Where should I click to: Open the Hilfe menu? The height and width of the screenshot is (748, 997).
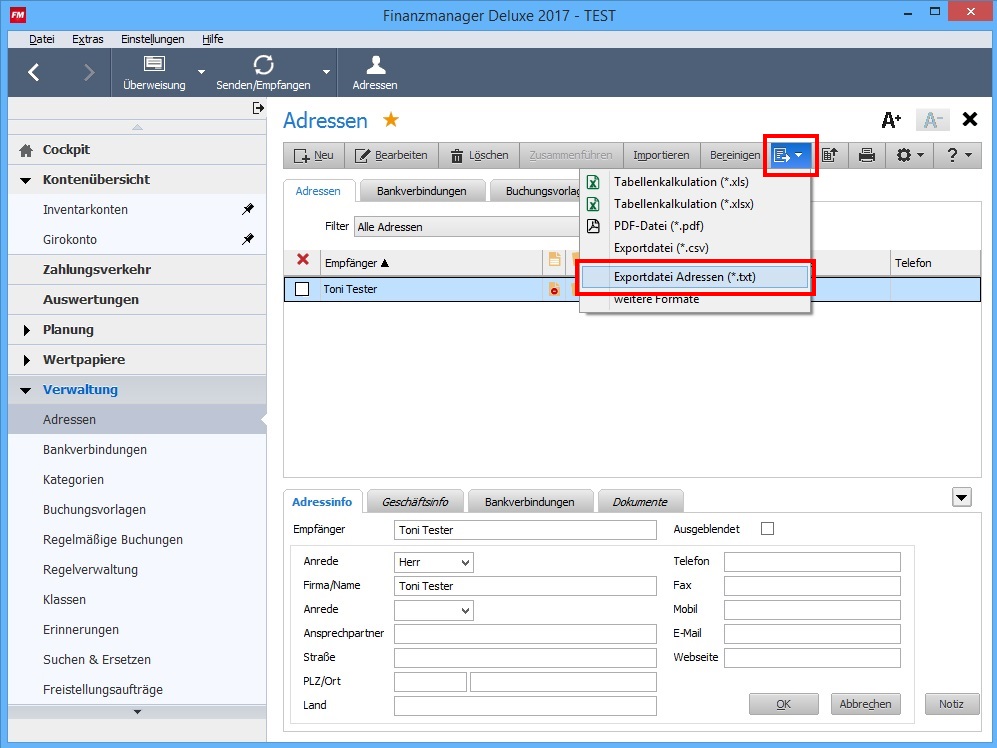[x=212, y=39]
